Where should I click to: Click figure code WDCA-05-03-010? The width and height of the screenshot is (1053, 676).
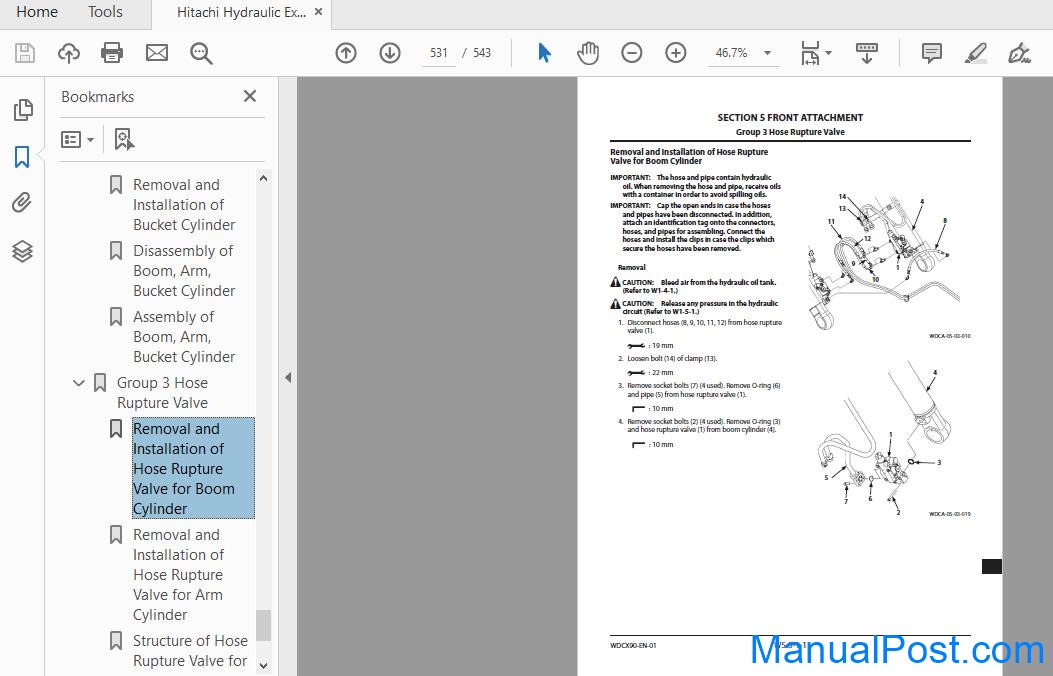(x=950, y=336)
